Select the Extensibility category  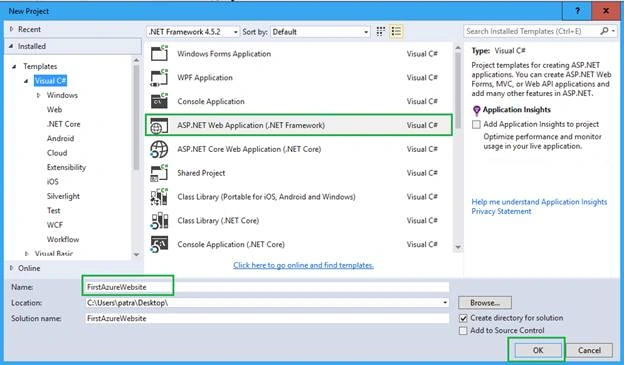coord(66,167)
